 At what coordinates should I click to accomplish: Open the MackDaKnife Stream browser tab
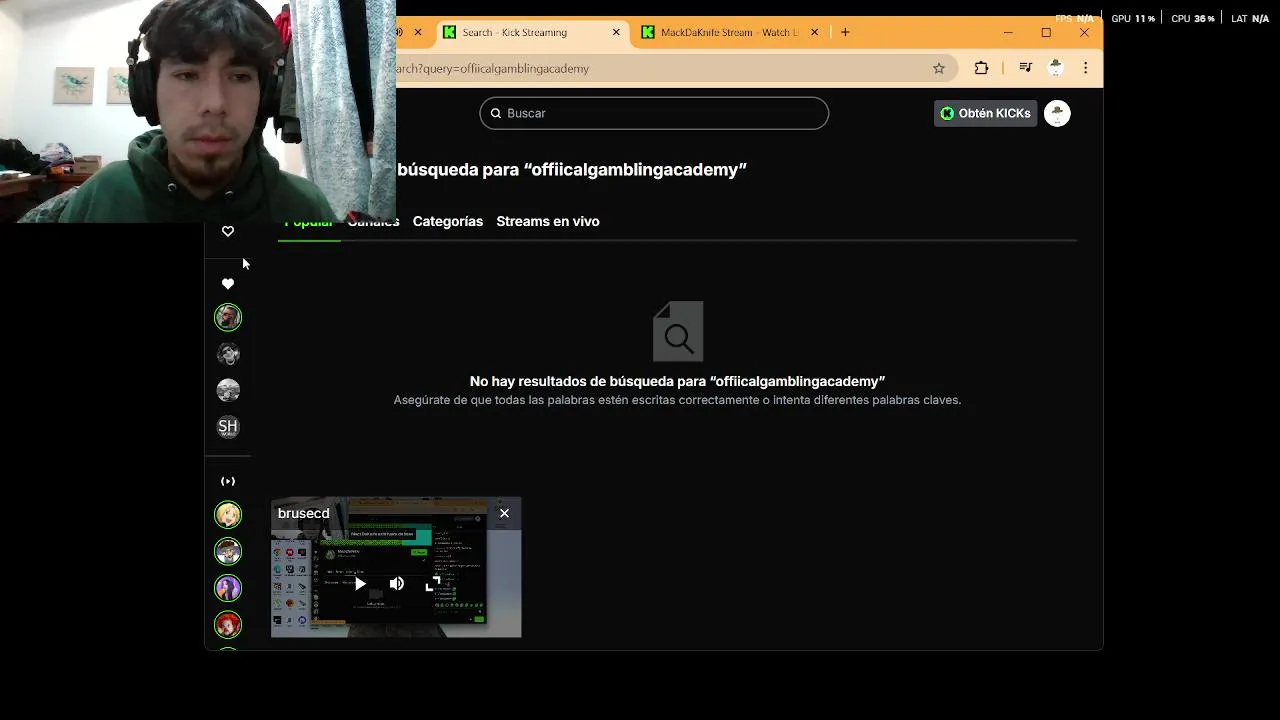tap(732, 32)
